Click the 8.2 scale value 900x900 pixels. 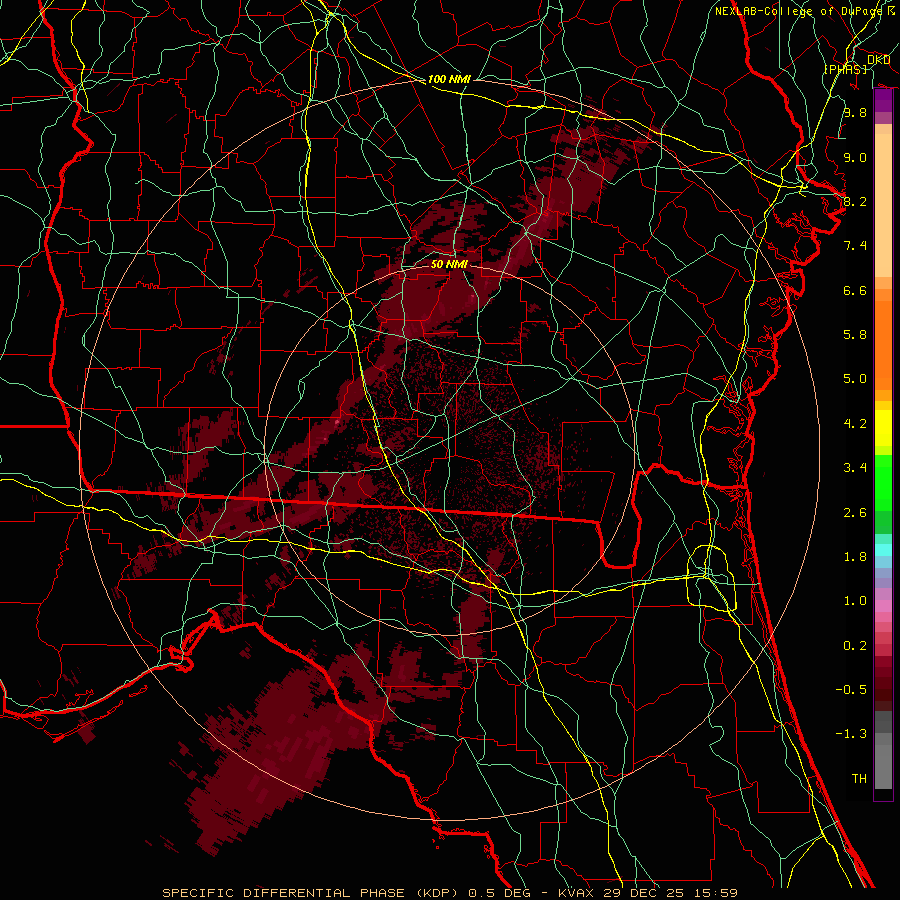coord(855,201)
